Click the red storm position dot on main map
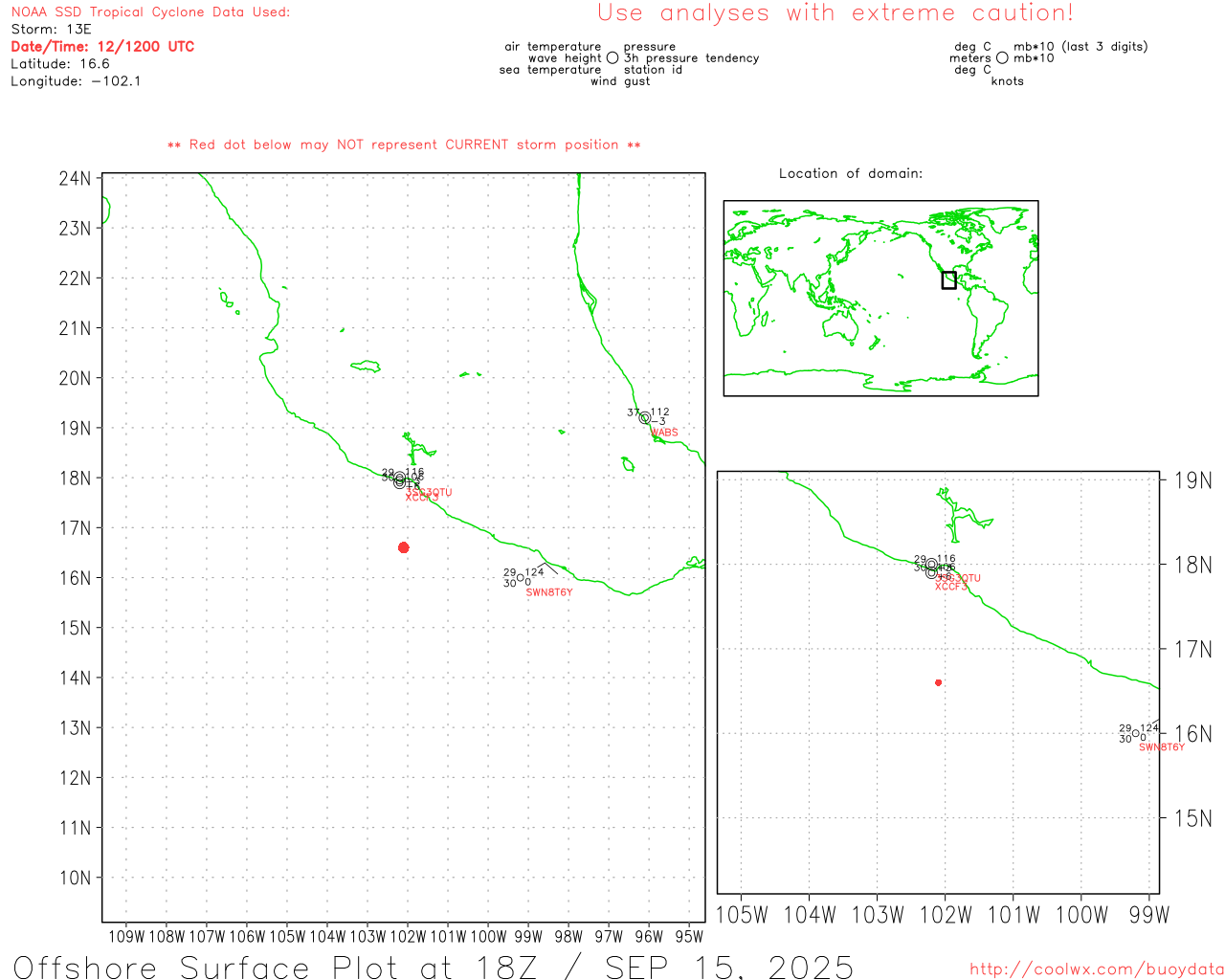 403,547
